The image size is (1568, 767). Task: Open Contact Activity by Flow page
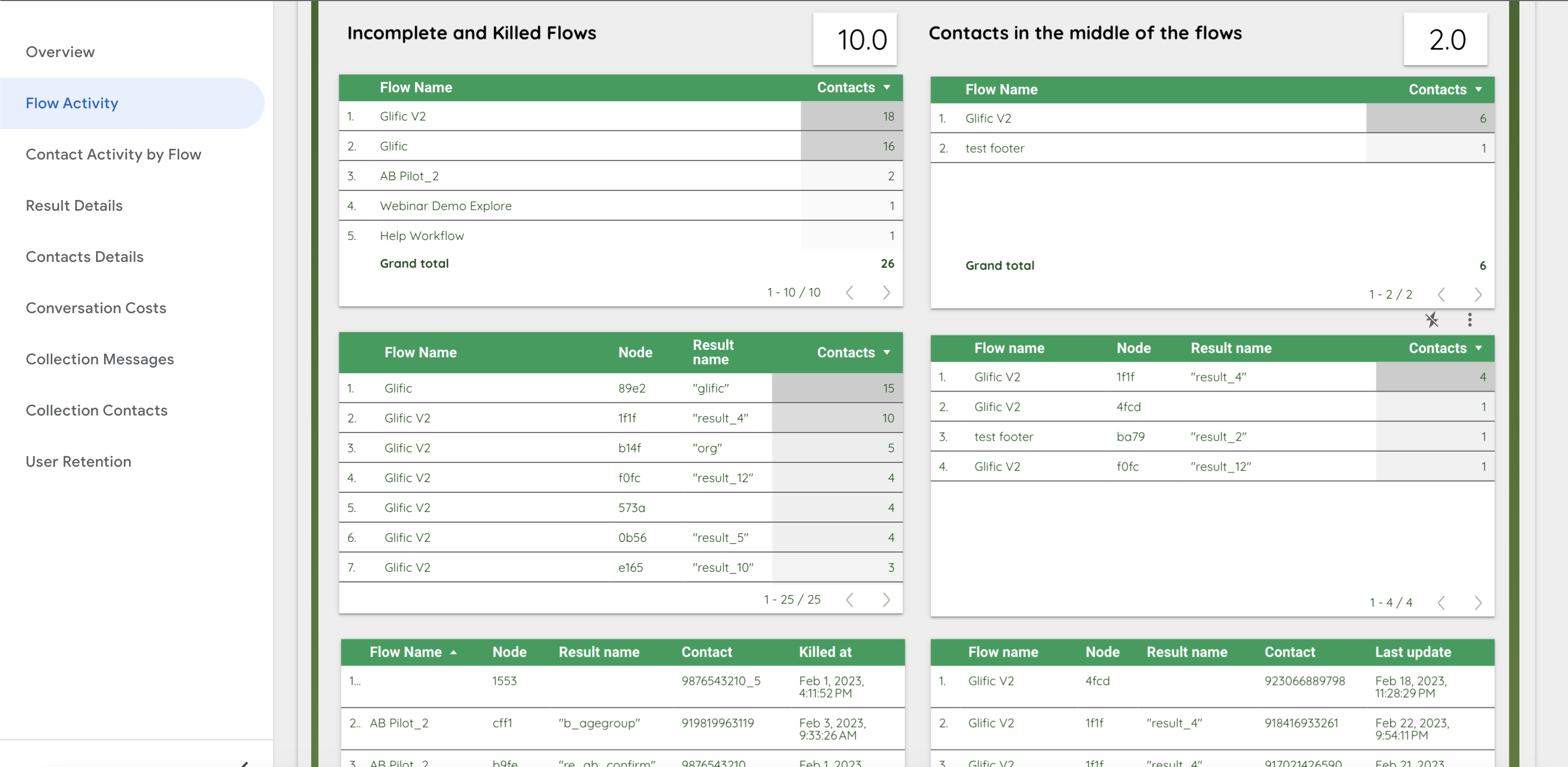point(113,155)
